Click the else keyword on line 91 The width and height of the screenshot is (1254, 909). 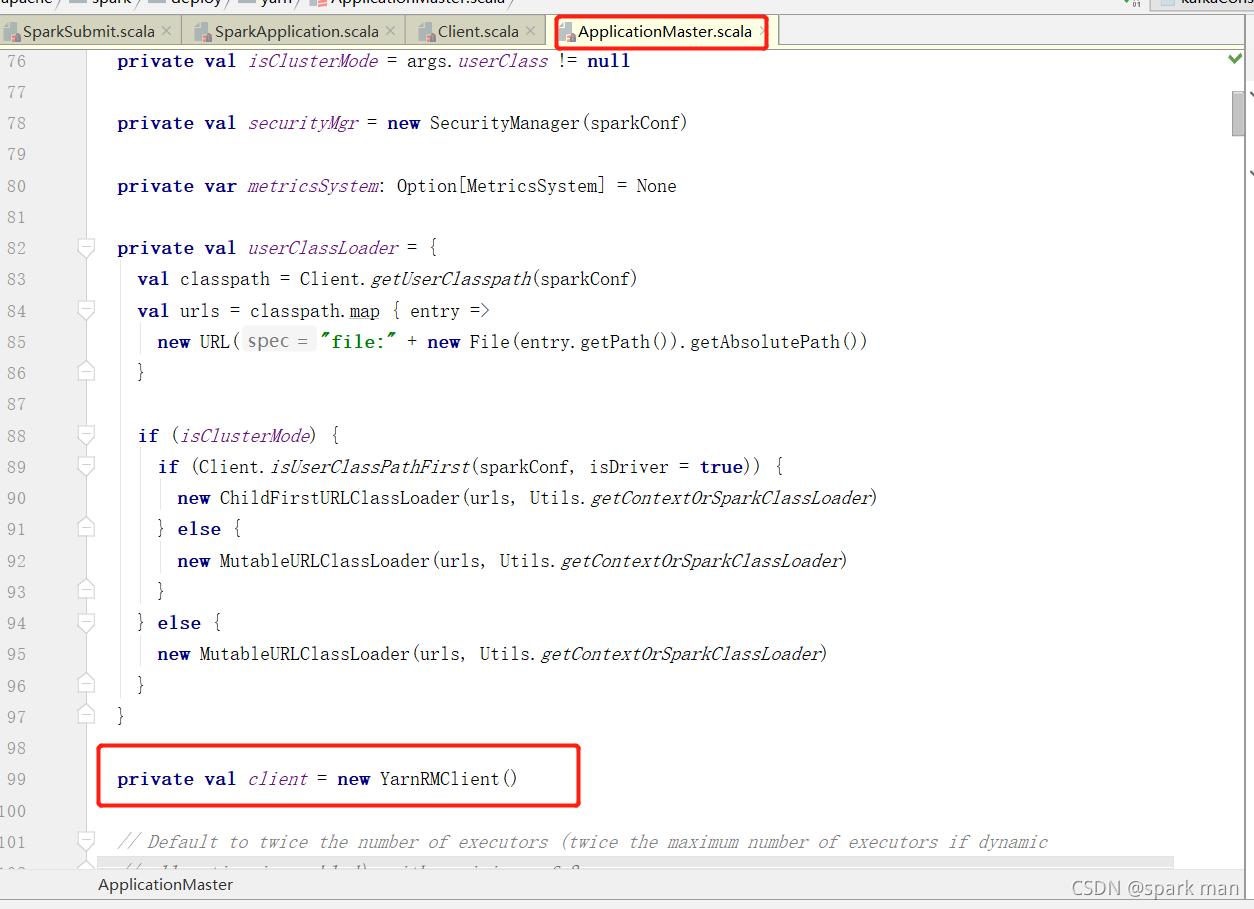(x=199, y=529)
